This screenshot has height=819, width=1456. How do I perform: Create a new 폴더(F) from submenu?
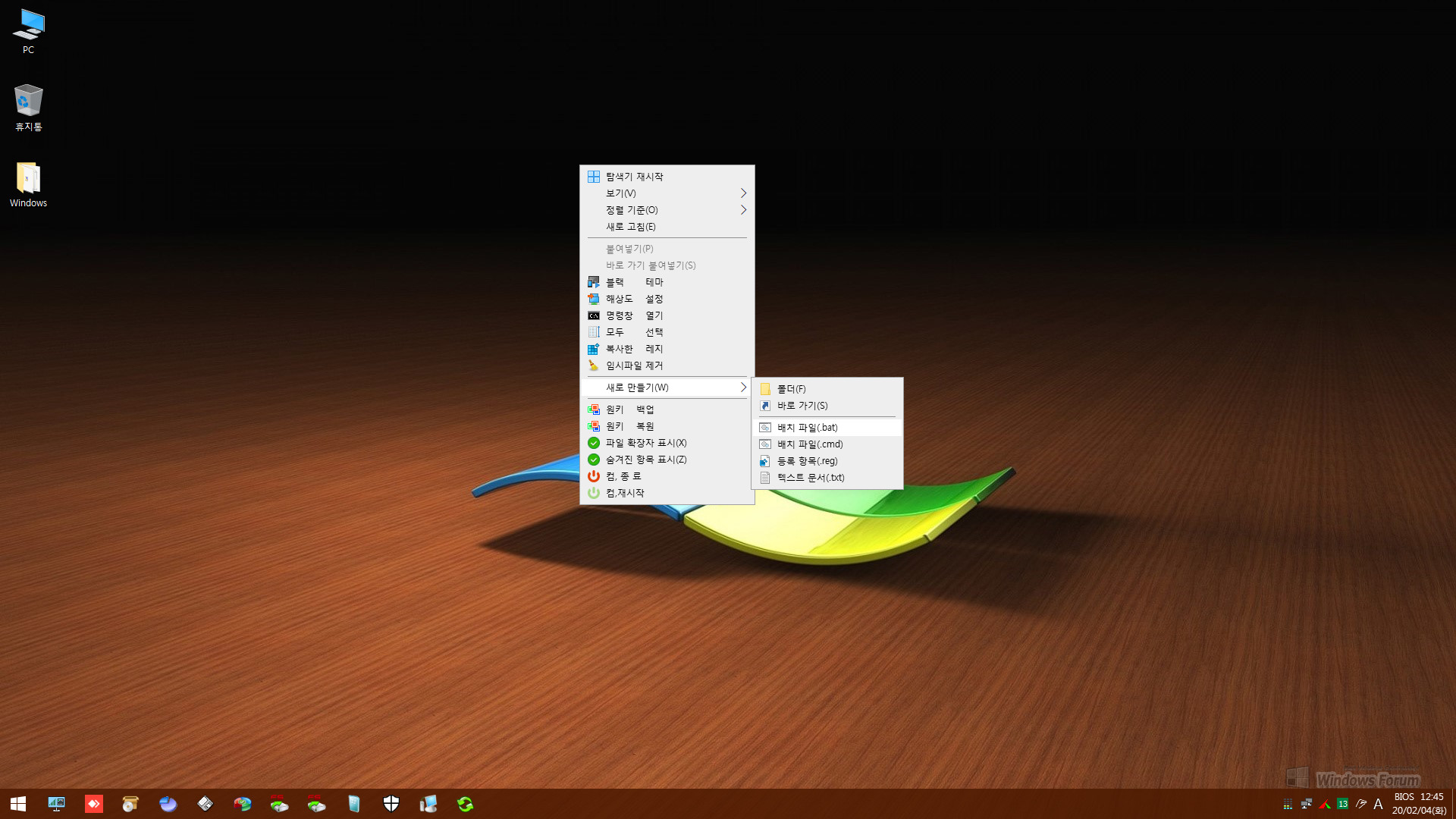point(827,389)
